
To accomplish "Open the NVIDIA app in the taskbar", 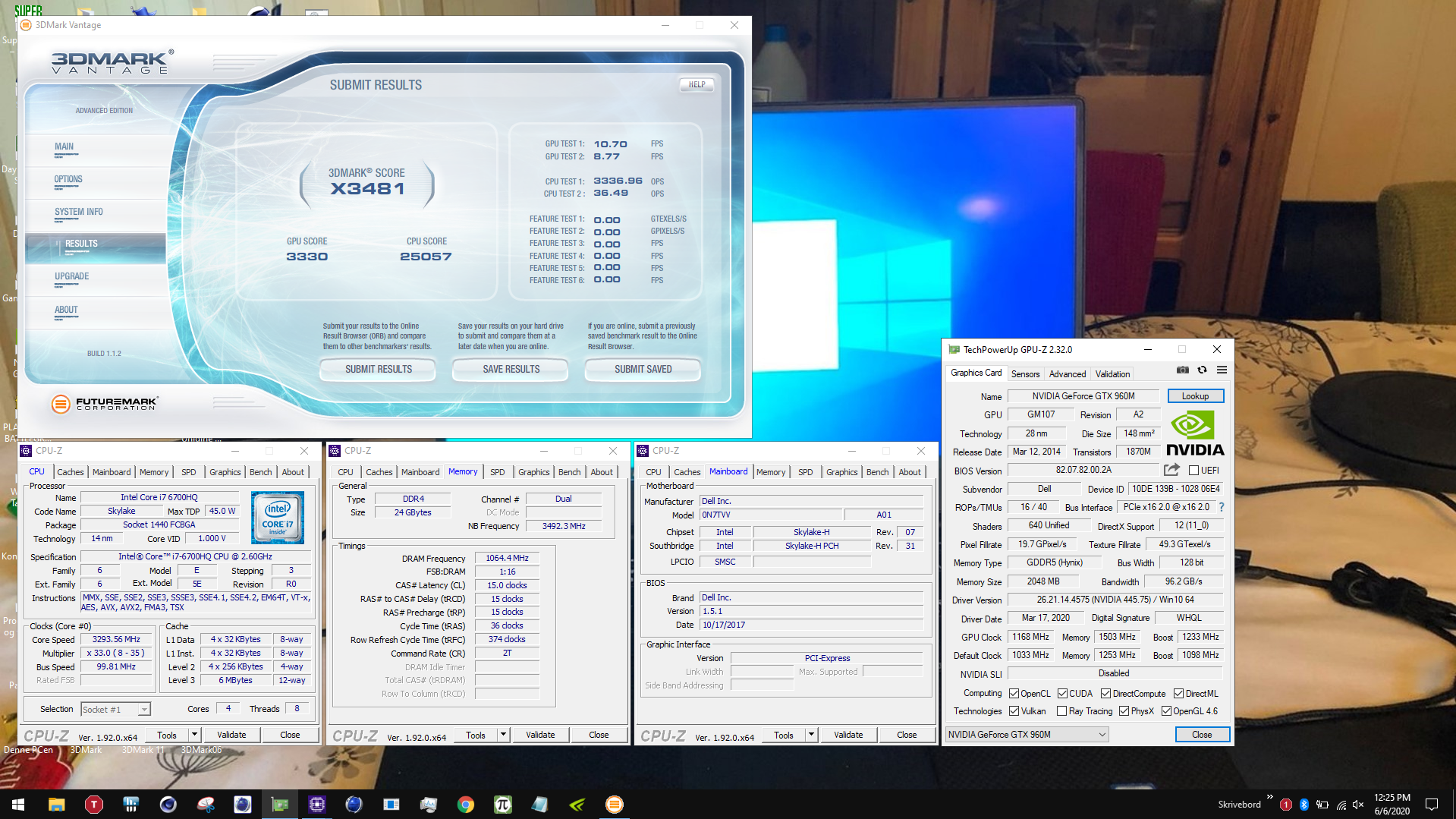I will [577, 805].
